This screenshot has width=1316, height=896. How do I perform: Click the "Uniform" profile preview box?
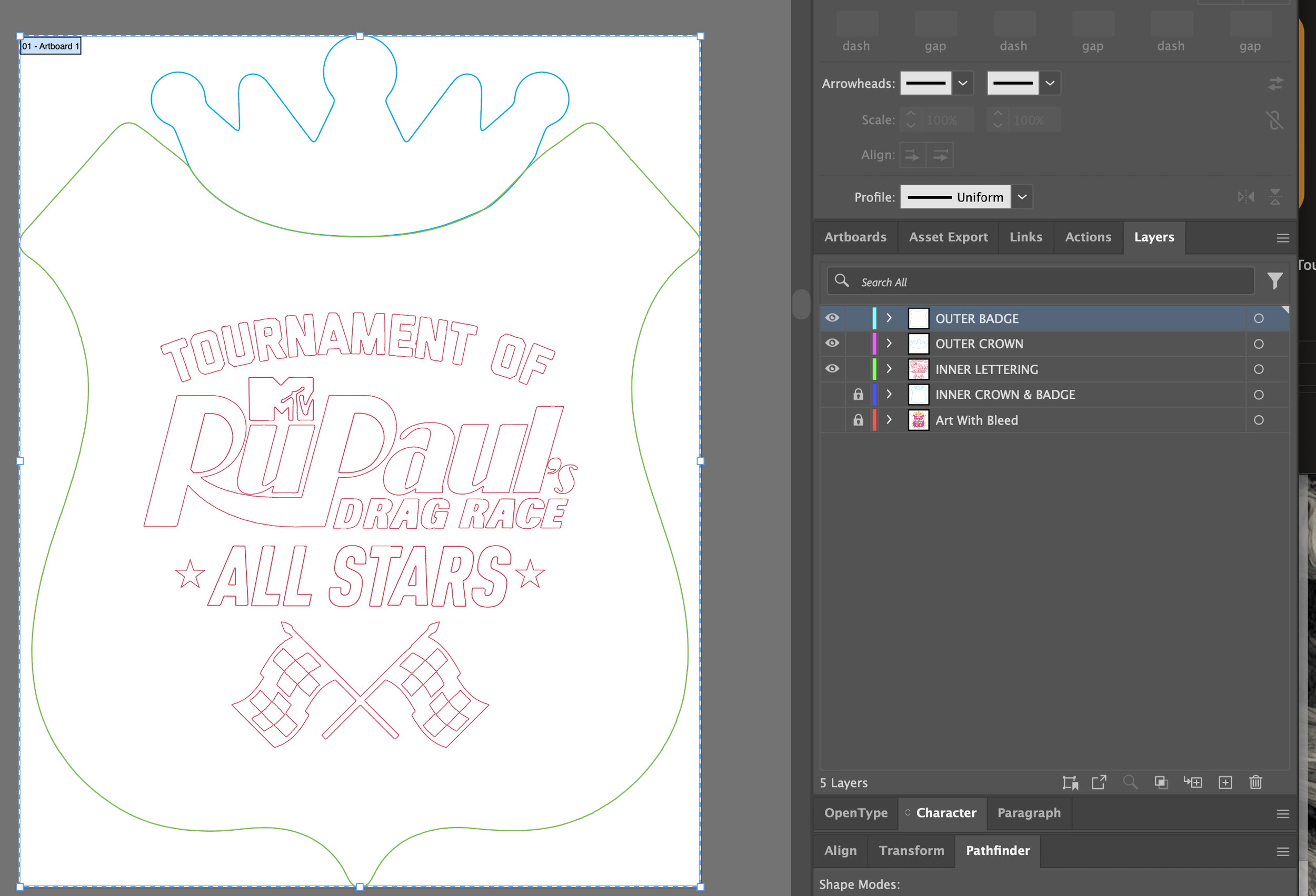pyautogui.click(x=955, y=197)
